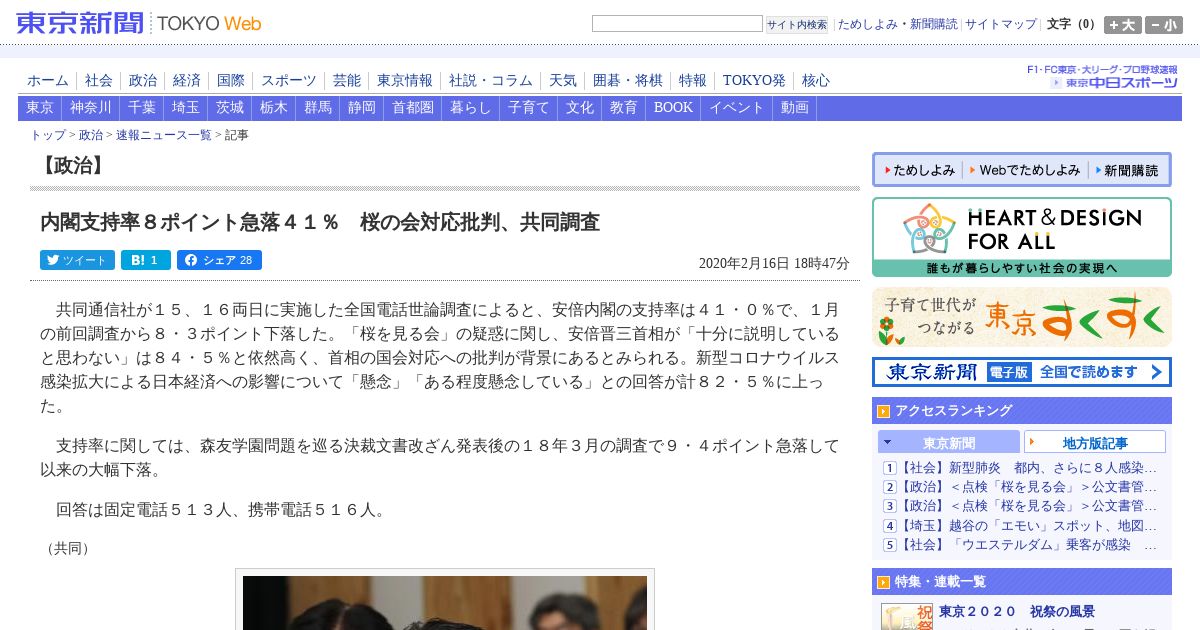Open the 政治 section in navigation
The width and height of the screenshot is (1200, 630).
pyautogui.click(x=143, y=80)
